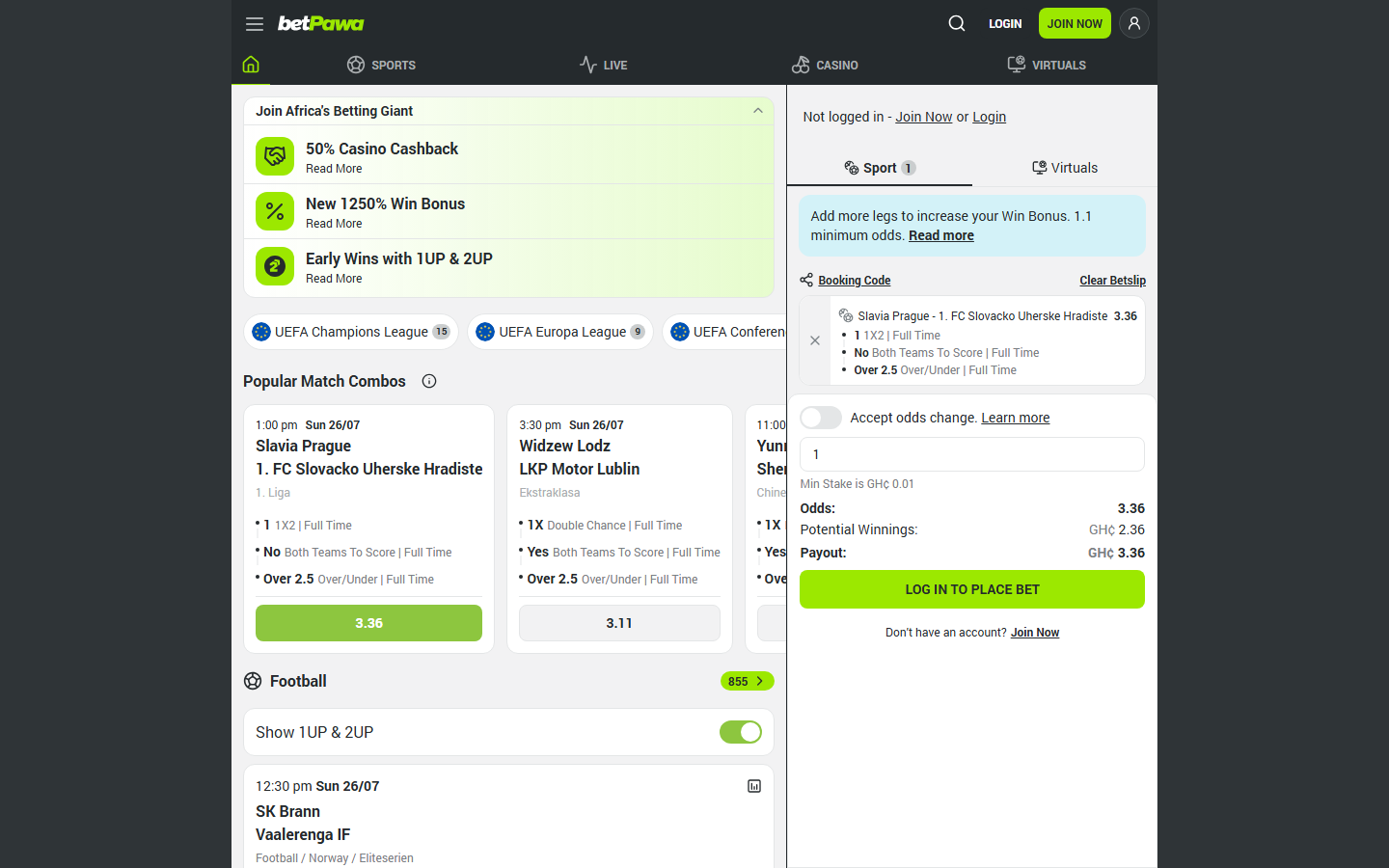This screenshot has height=868, width=1389.
Task: Open statistics icon for SK Brann match
Action: pos(754,786)
